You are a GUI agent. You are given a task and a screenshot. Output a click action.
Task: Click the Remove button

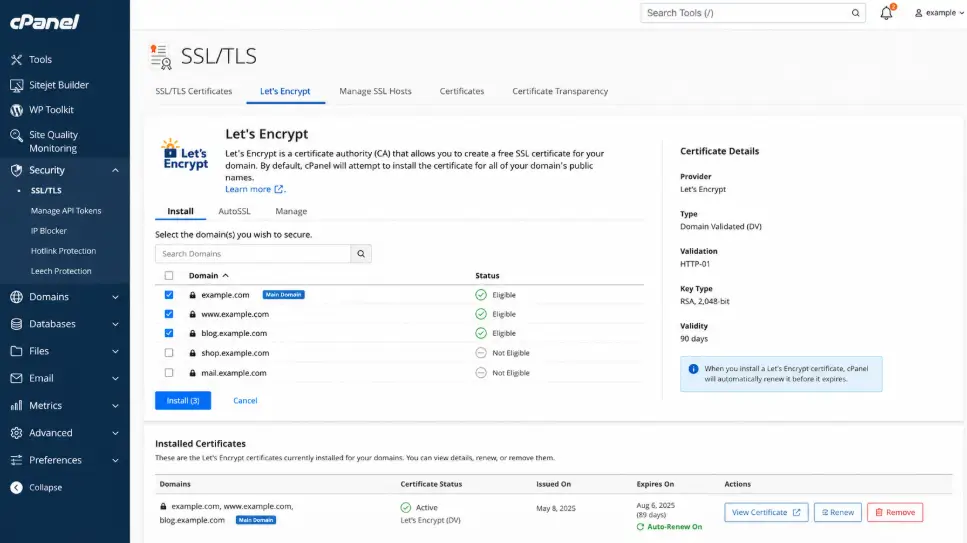pyautogui.click(x=895, y=512)
